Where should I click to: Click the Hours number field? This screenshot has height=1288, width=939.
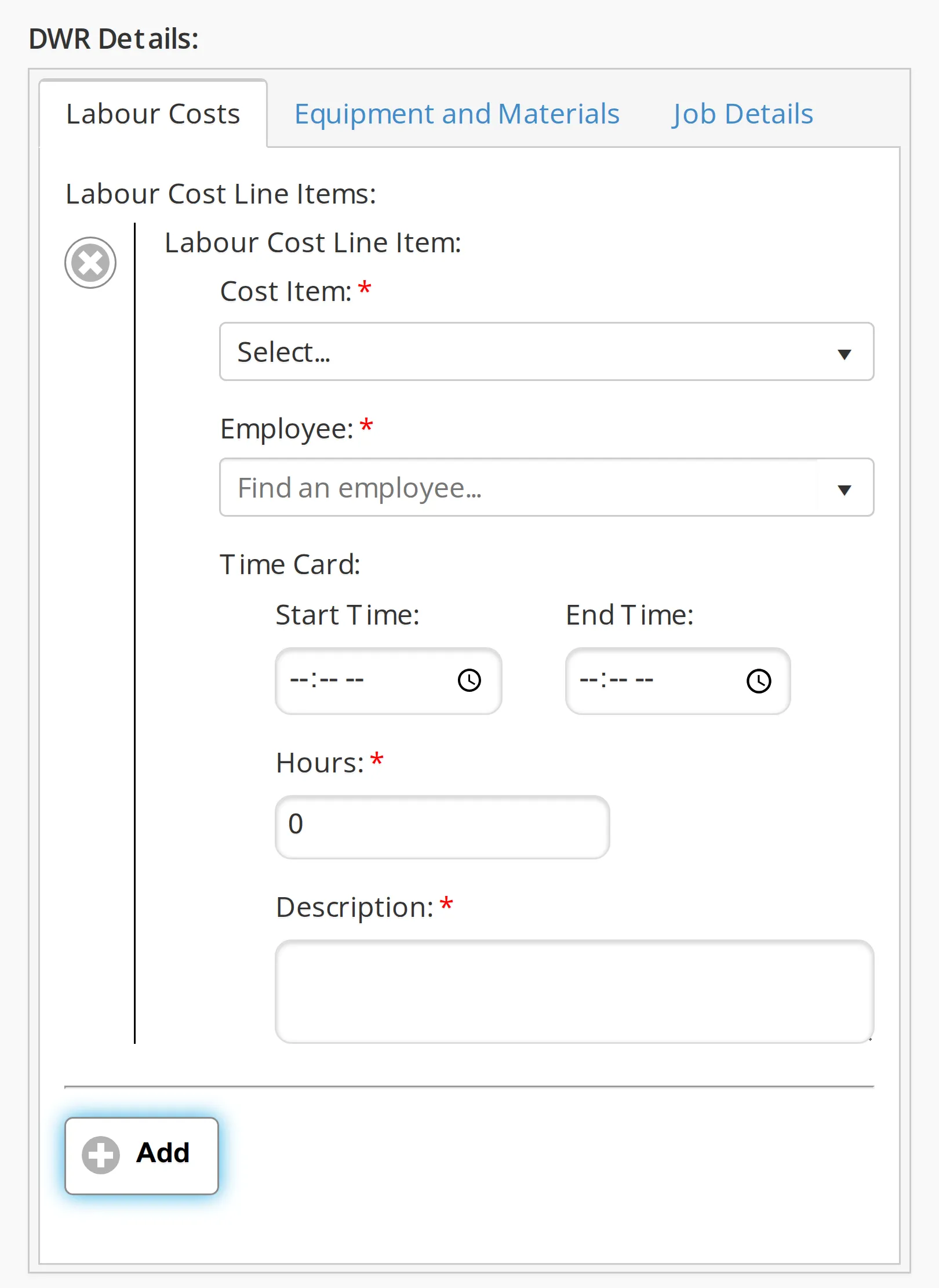pos(442,827)
